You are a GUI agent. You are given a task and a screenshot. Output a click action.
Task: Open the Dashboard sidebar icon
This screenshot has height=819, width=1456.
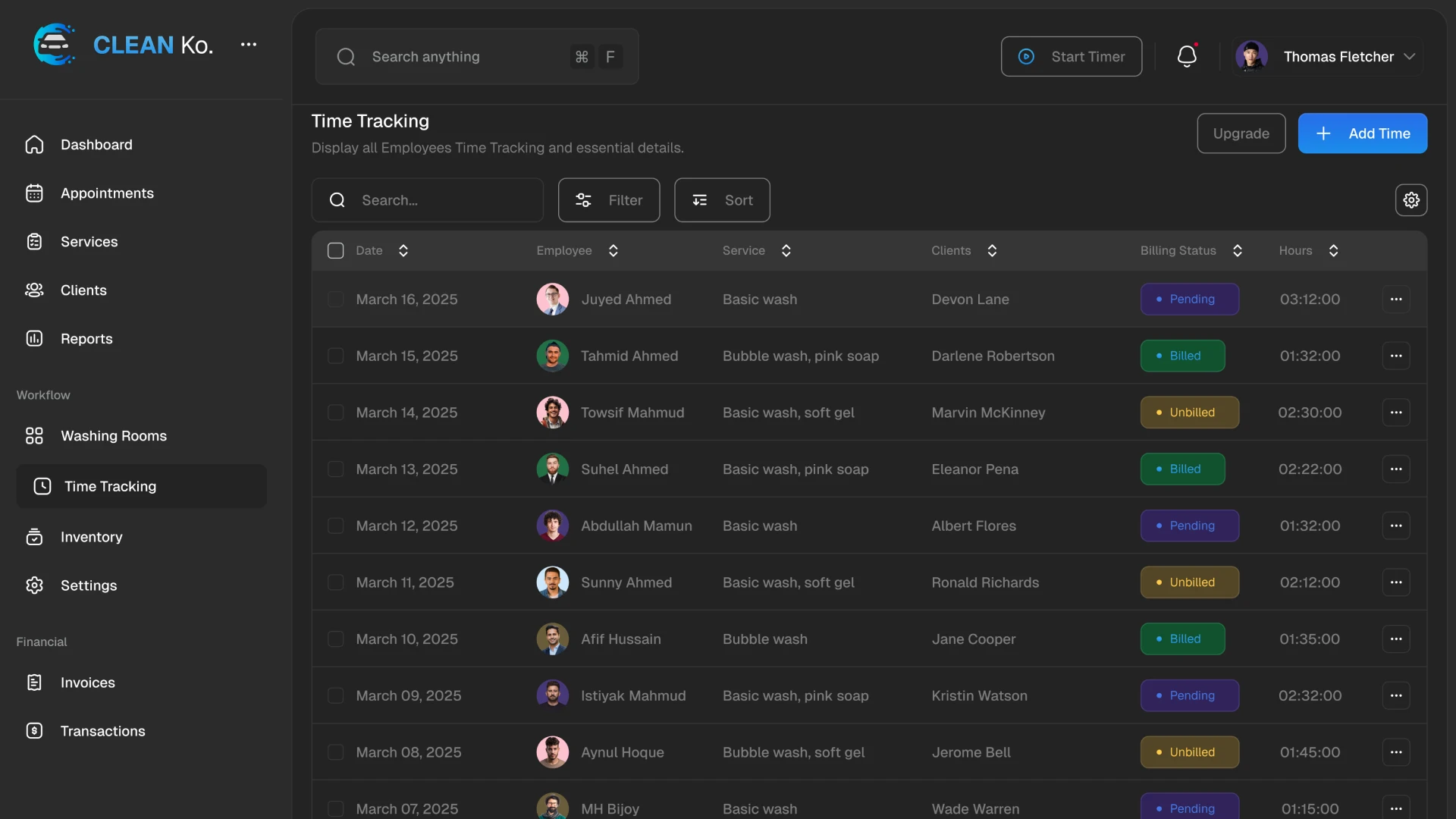(34, 145)
